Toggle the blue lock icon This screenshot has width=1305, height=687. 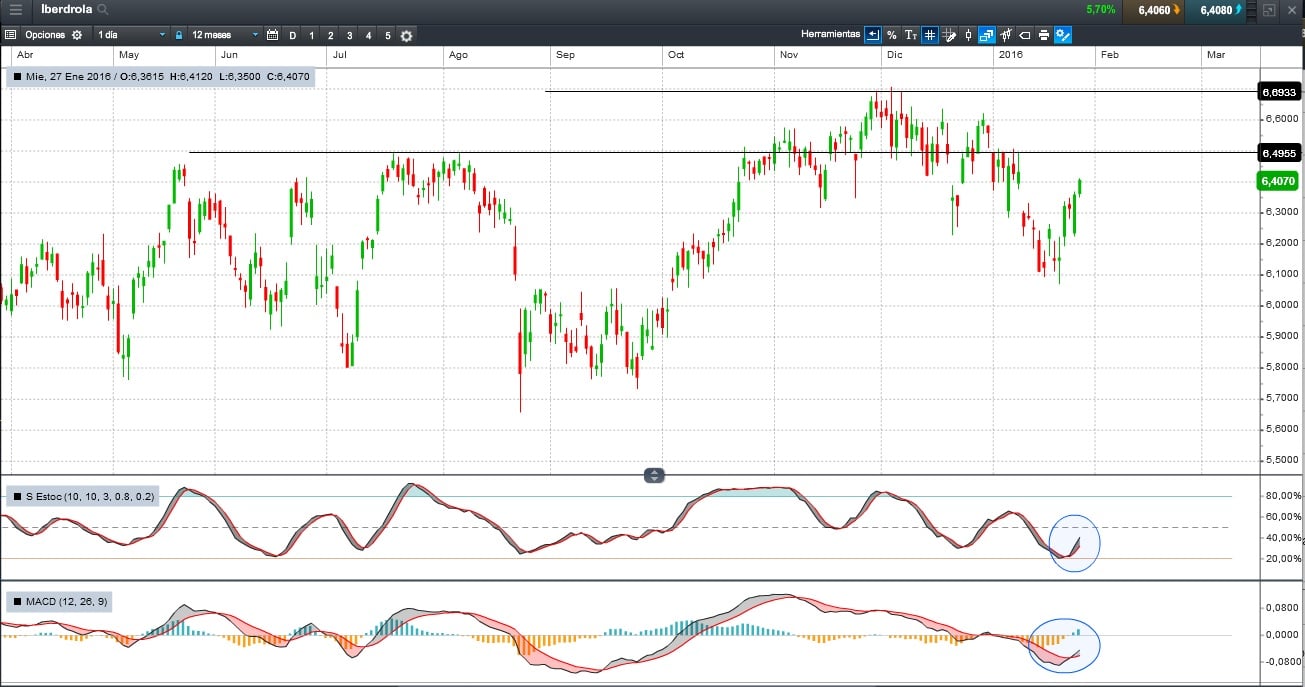(179, 35)
